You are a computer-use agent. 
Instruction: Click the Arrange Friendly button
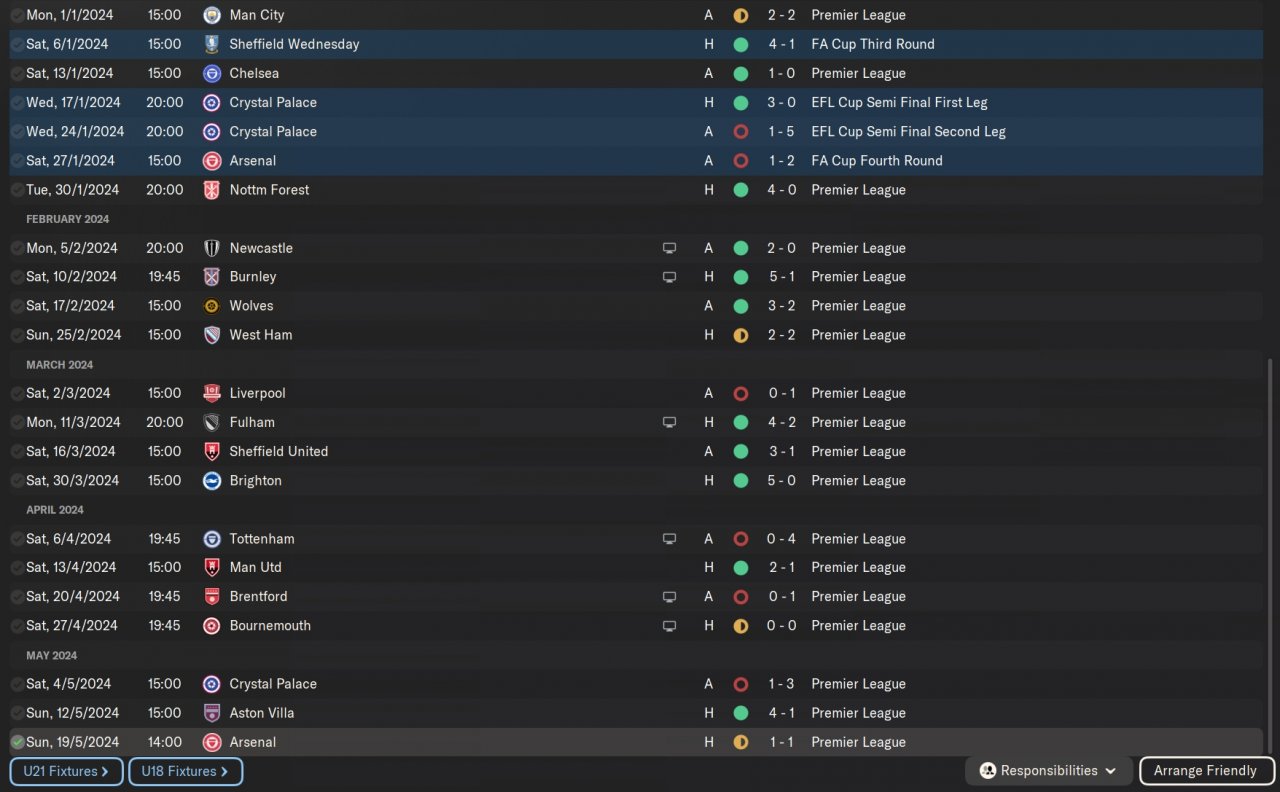pyautogui.click(x=1205, y=771)
